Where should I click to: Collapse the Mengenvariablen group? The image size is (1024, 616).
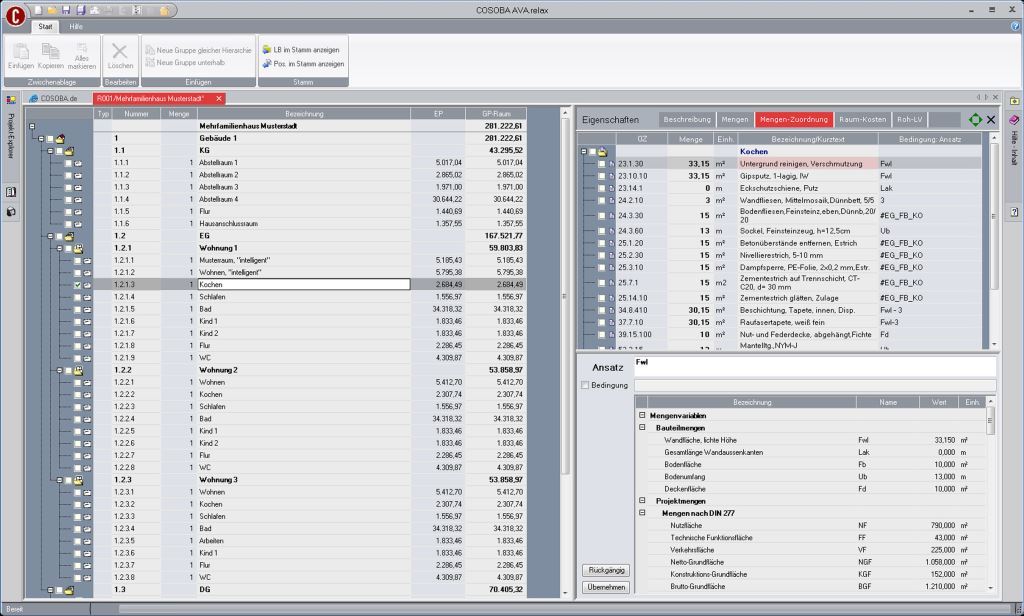point(641,414)
